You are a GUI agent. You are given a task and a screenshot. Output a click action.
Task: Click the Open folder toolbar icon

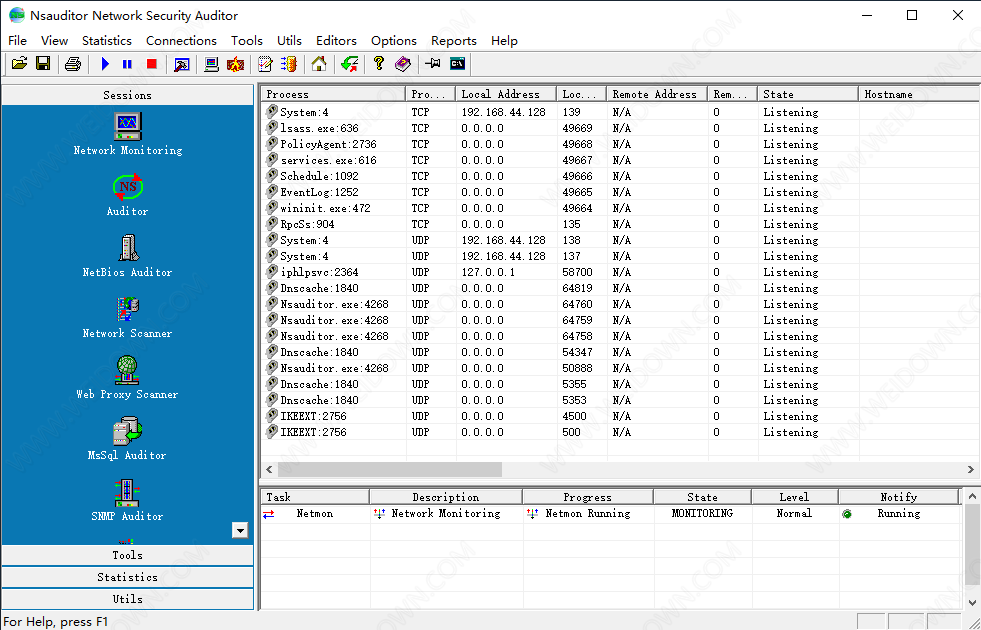click(x=19, y=64)
